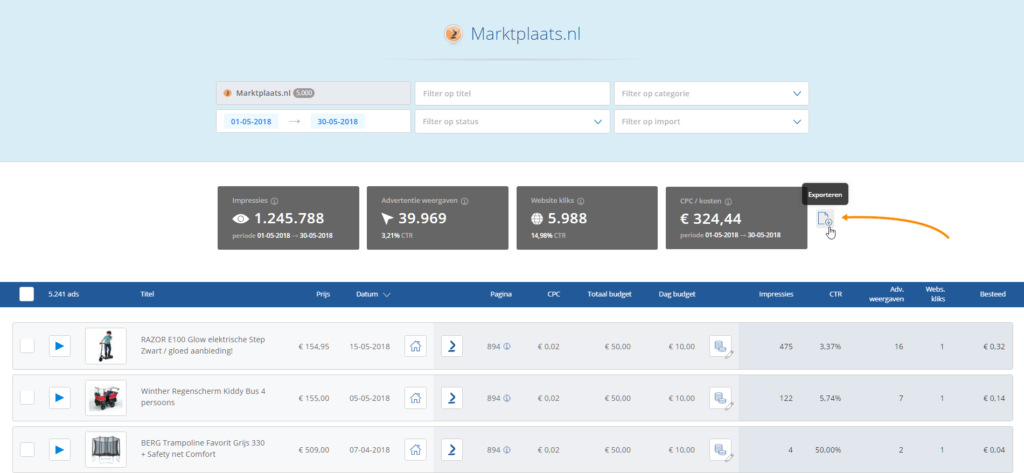1024x473 pixels.
Task: Click Marktplaats icon in RAZOR E100 row
Action: 452,346
